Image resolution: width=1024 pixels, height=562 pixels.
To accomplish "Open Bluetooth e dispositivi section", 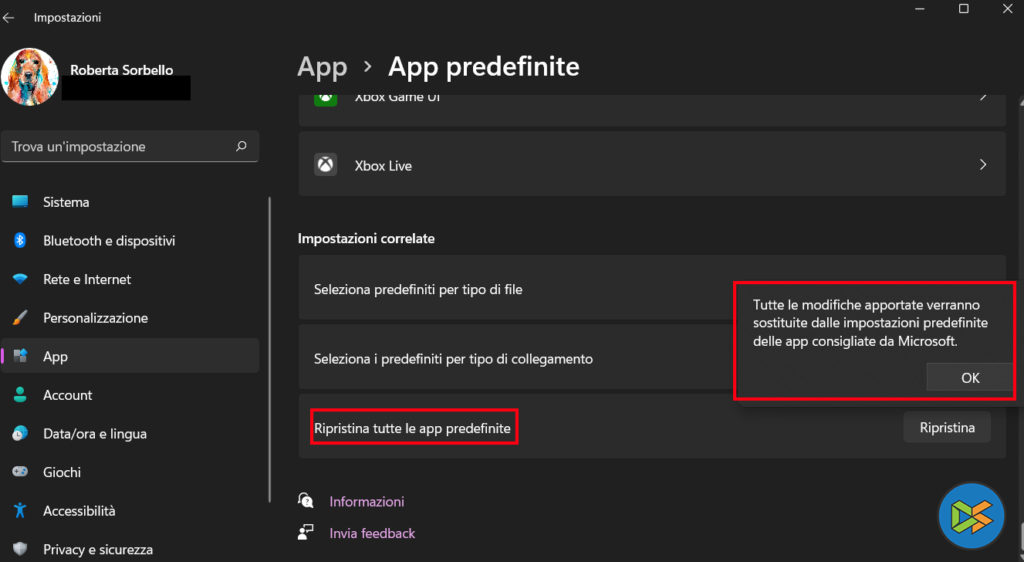I will [x=108, y=241].
